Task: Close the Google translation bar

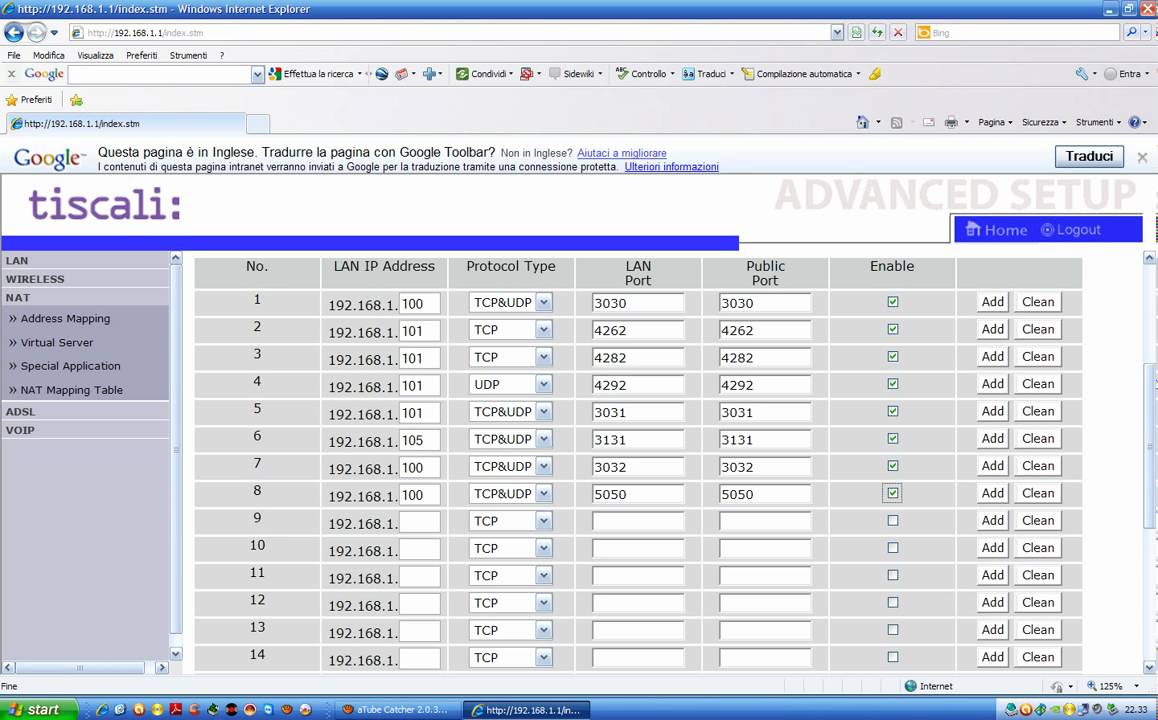Action: point(1142,157)
